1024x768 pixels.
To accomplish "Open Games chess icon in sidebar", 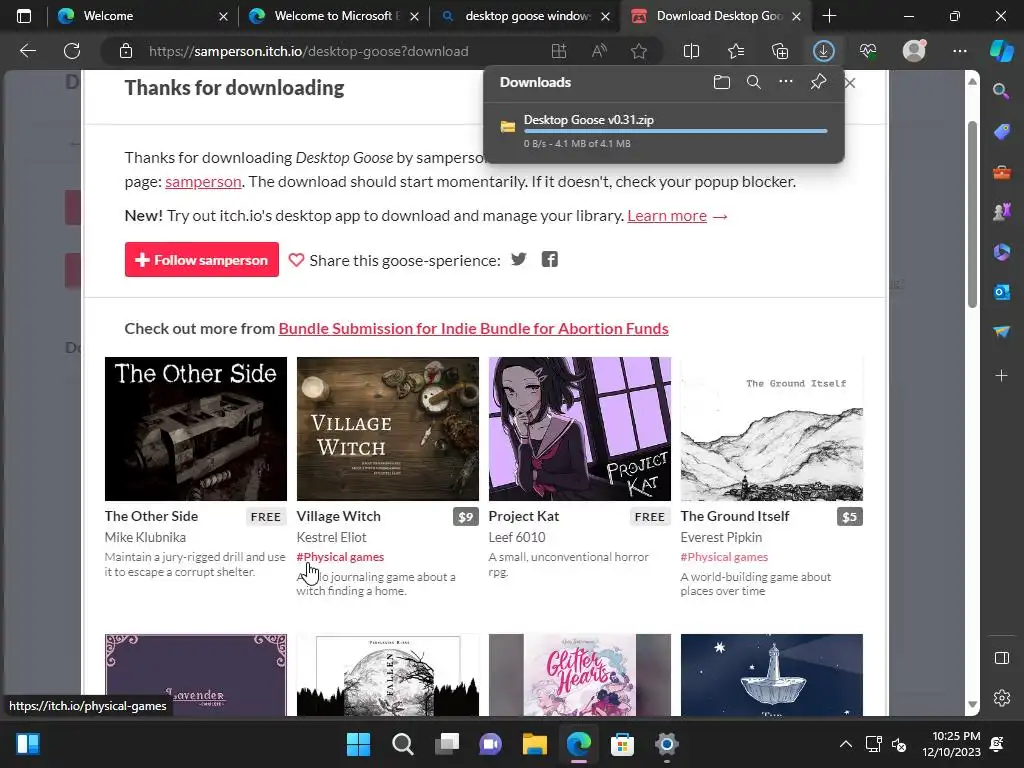I will pos(1001,212).
